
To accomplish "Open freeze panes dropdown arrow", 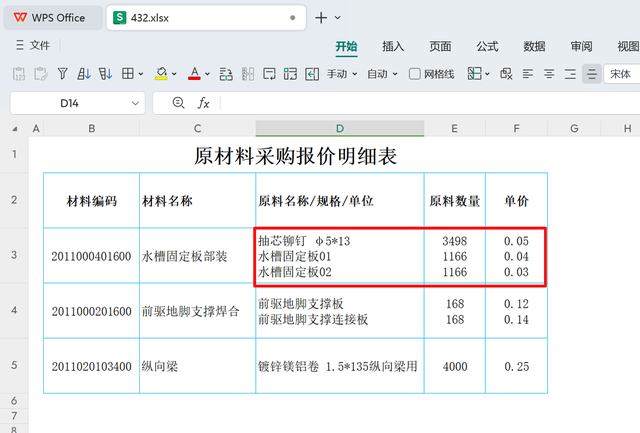I will pyautogui.click(x=487, y=74).
